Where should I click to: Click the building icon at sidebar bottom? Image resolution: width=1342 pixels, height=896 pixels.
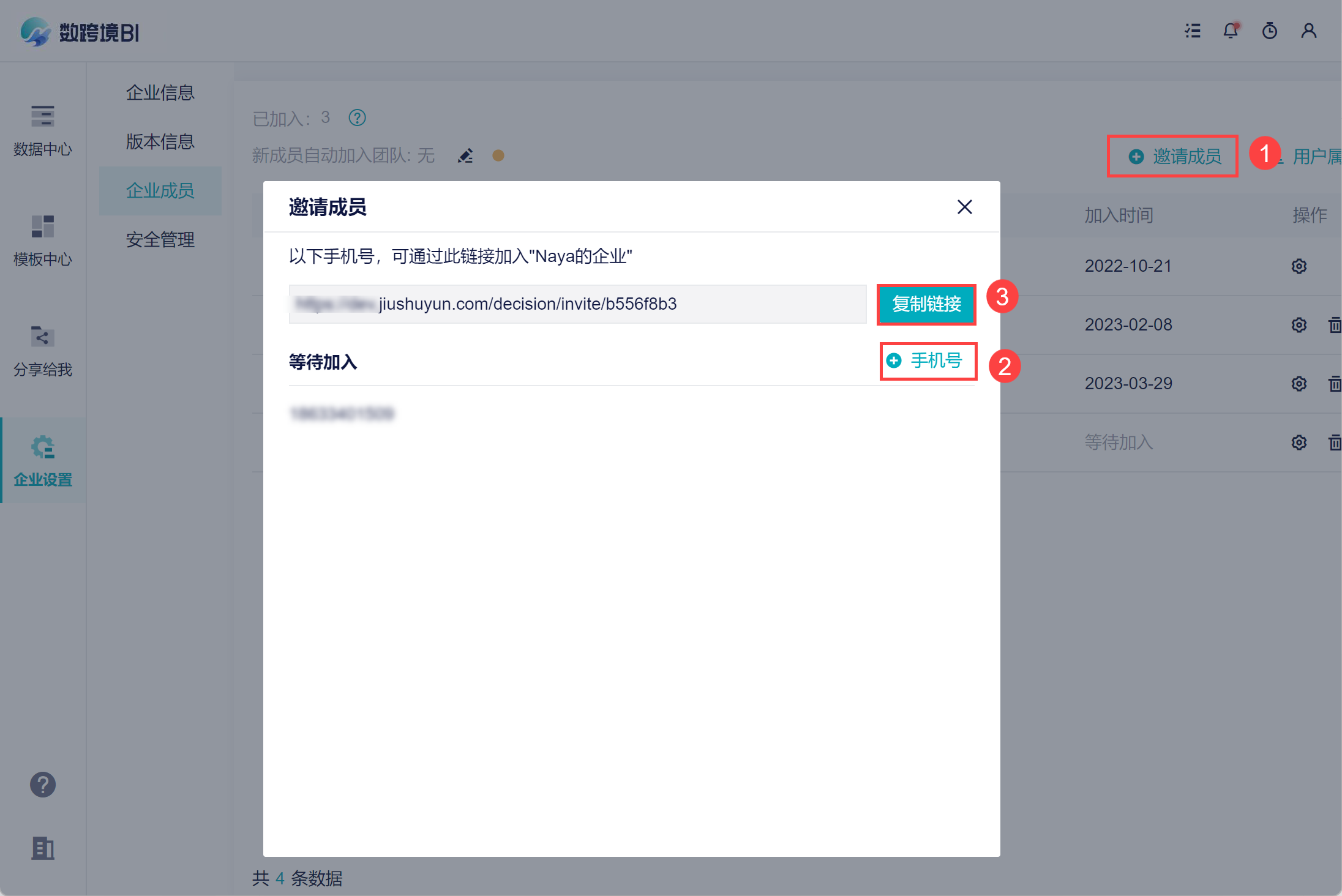[x=43, y=848]
